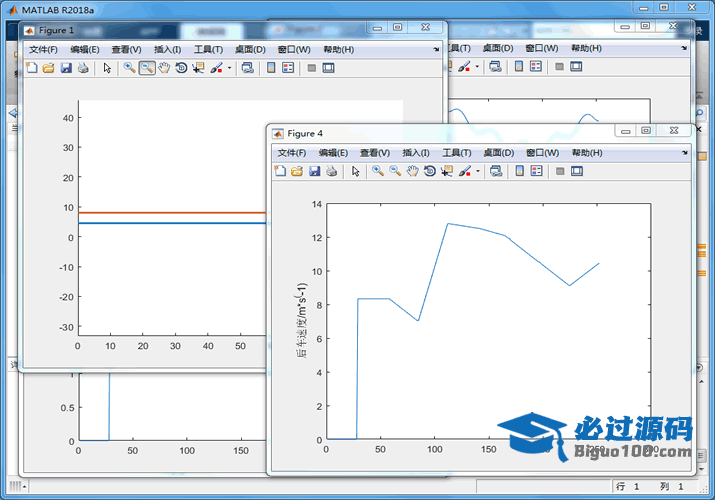Image resolution: width=715 pixels, height=500 pixels.
Task: Select Zoom In tool in Figure 1 toolbar
Action: point(130,68)
